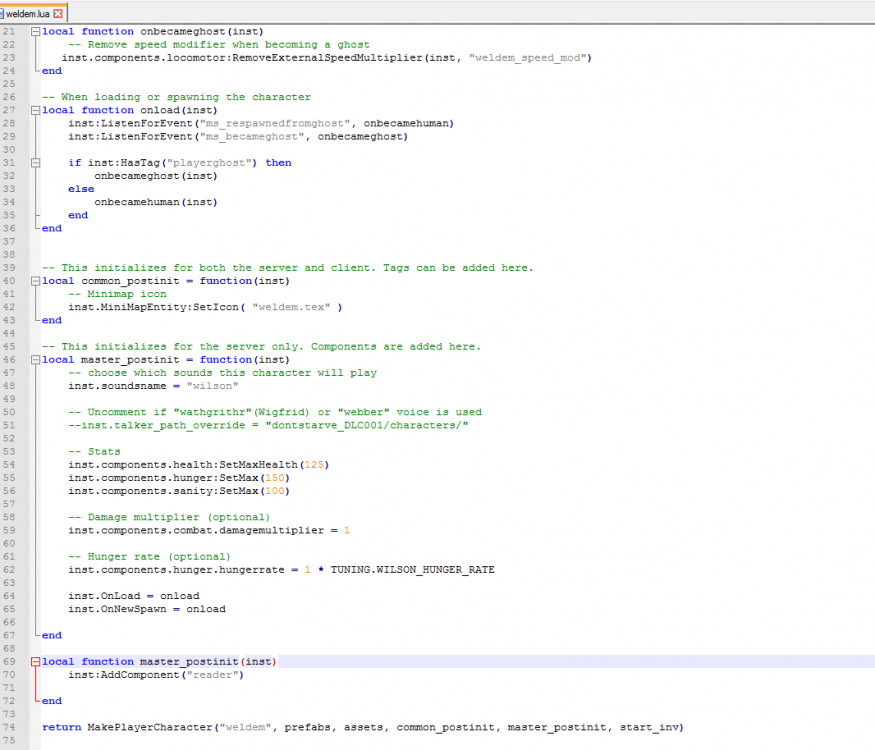Click on RemoveExternalSpeedMultiplier text
This screenshot has width=875, height=750.
click(327, 58)
